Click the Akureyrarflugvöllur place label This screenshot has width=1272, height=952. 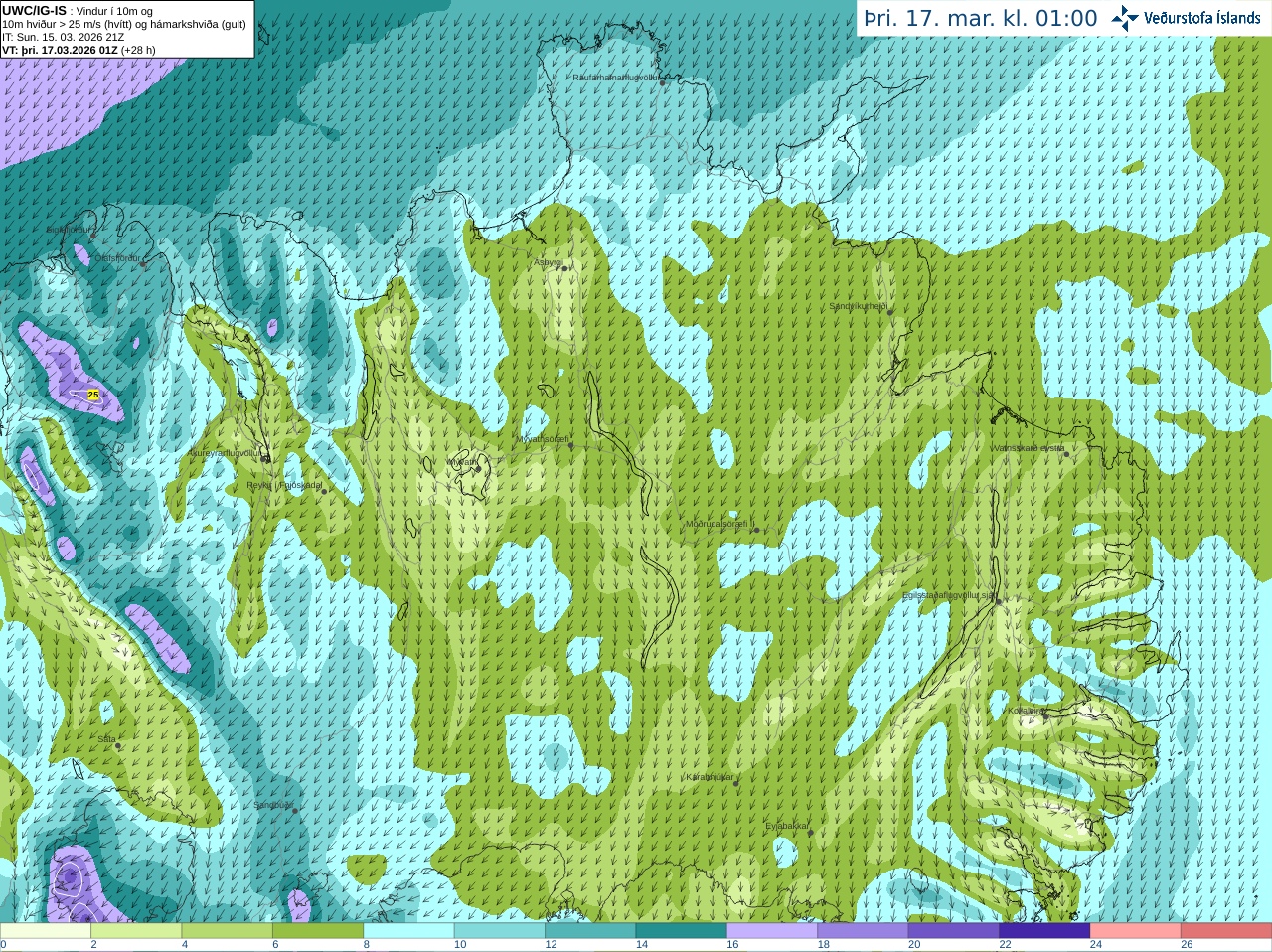pyautogui.click(x=225, y=453)
